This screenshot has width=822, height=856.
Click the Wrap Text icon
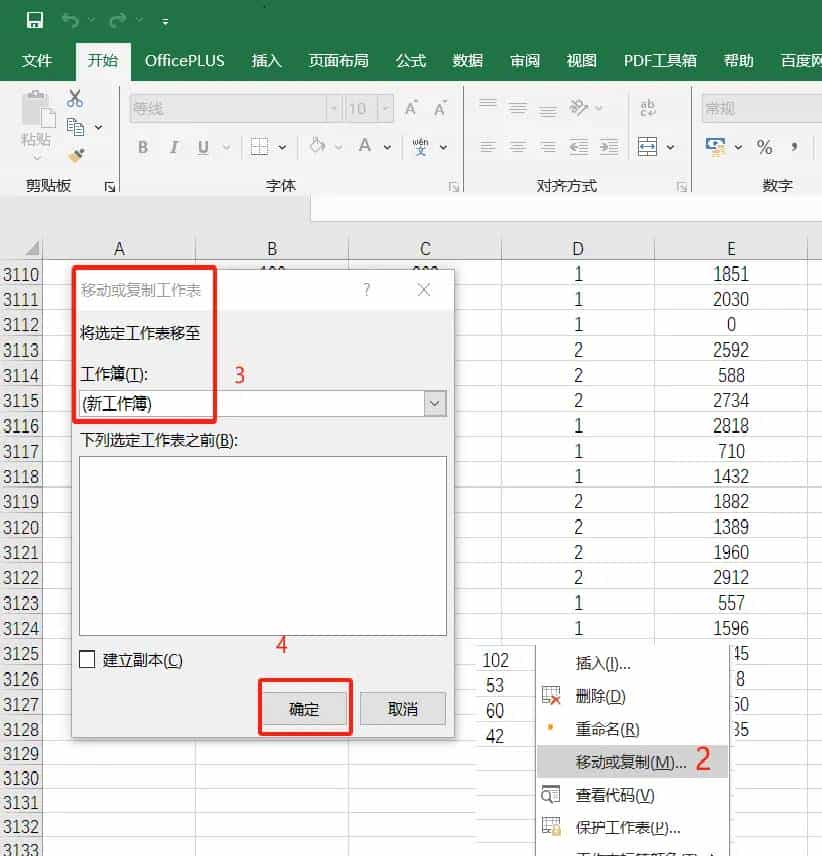pos(648,108)
